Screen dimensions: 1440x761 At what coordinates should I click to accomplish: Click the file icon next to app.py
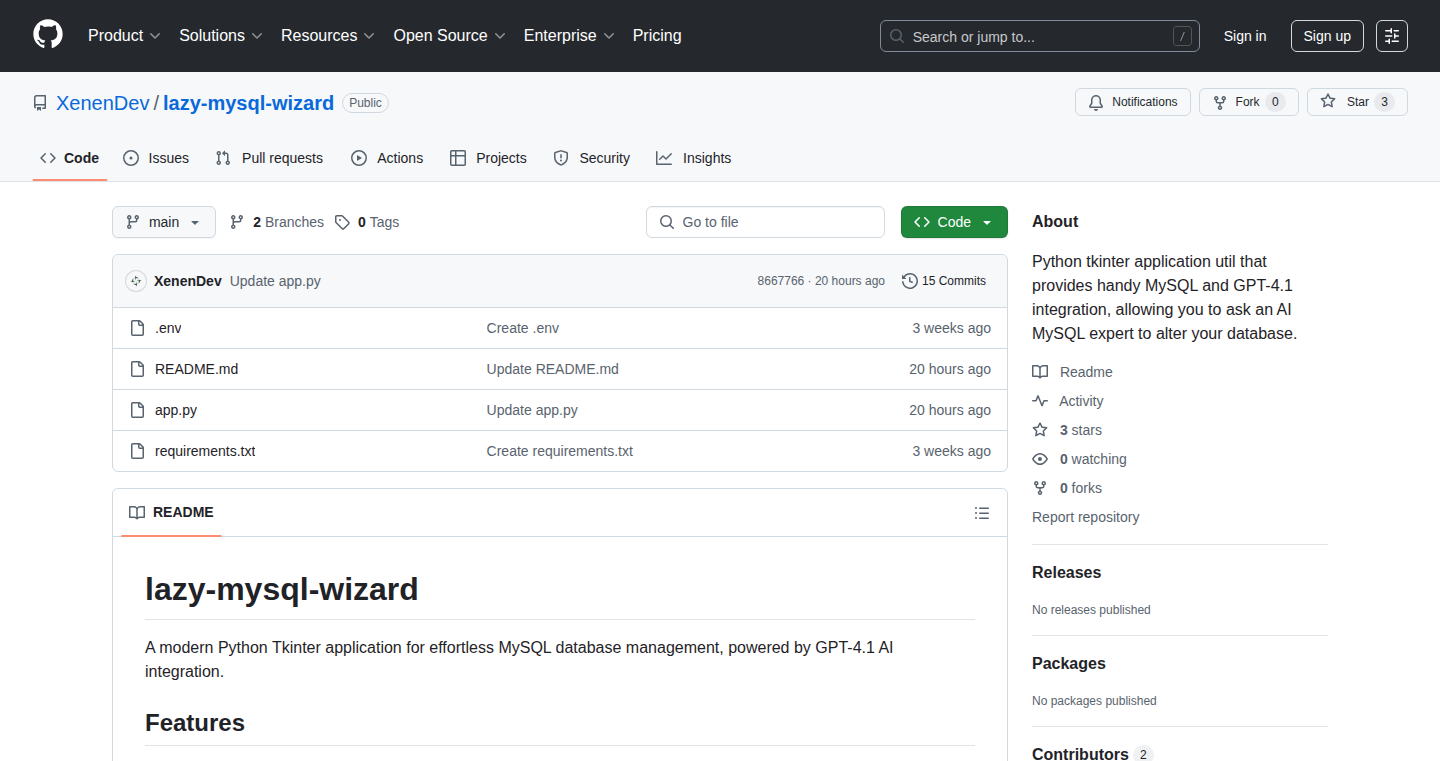[x=138, y=410]
